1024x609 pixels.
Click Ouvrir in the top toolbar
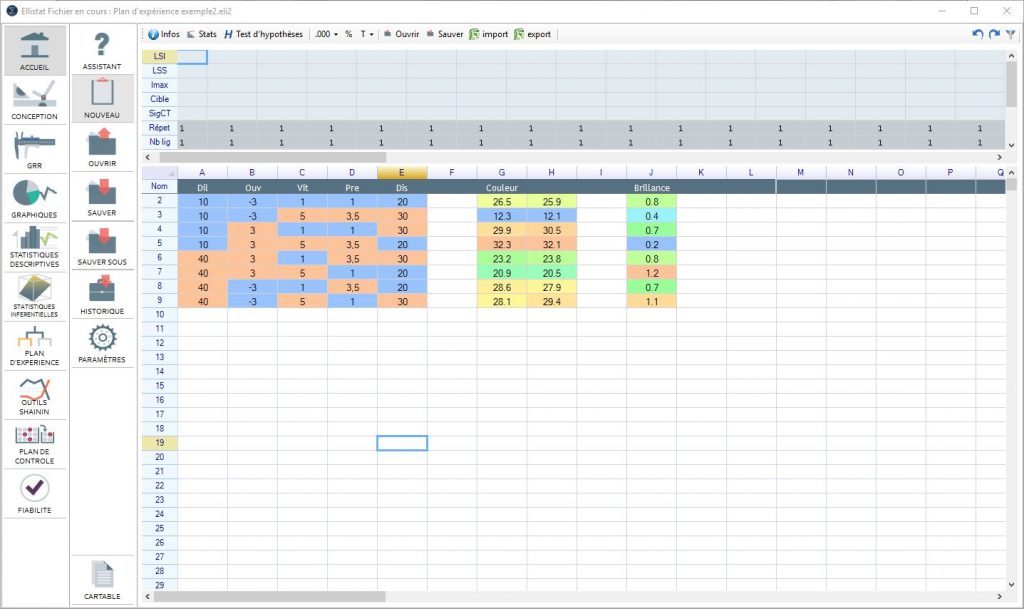pos(401,34)
